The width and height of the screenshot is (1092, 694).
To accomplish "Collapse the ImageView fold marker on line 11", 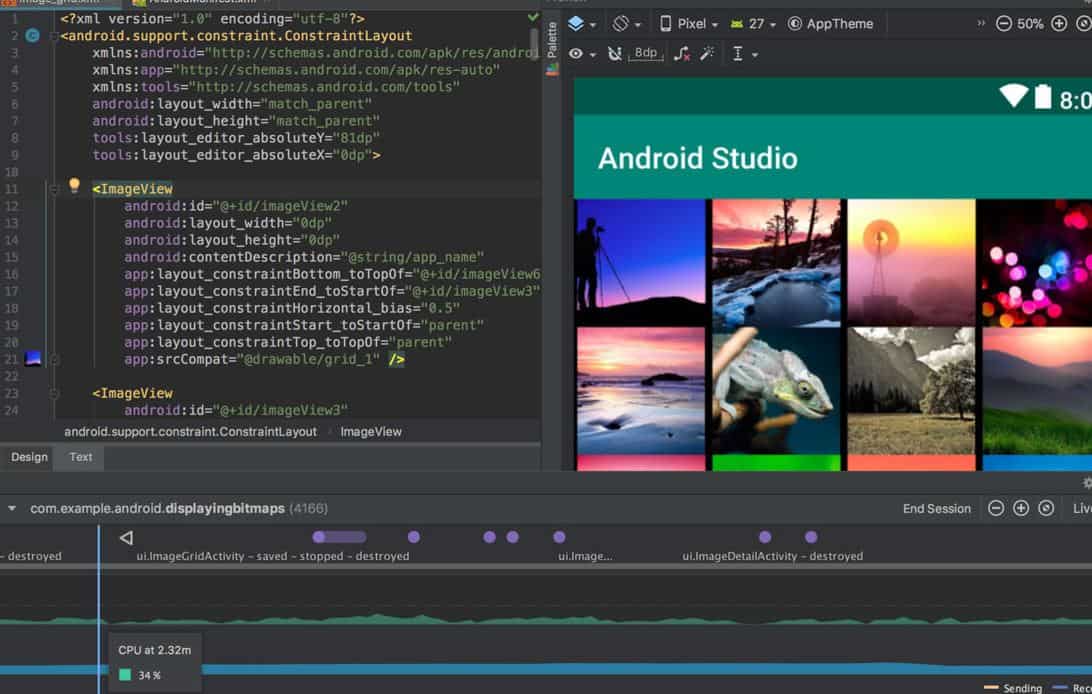I will click(x=54, y=189).
